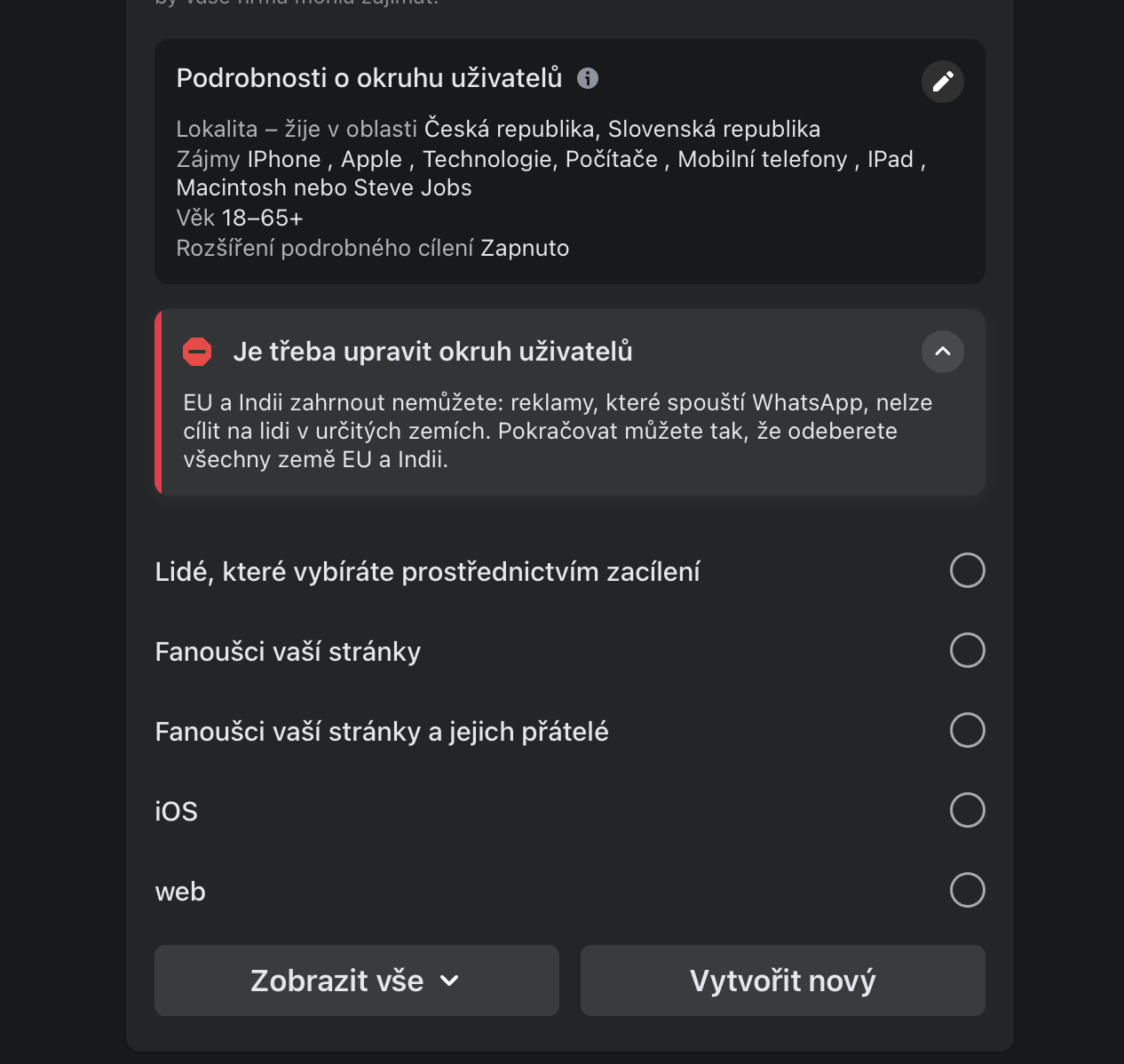Click the pencil edit audience icon
Image resolution: width=1124 pixels, height=1064 pixels.
(943, 82)
